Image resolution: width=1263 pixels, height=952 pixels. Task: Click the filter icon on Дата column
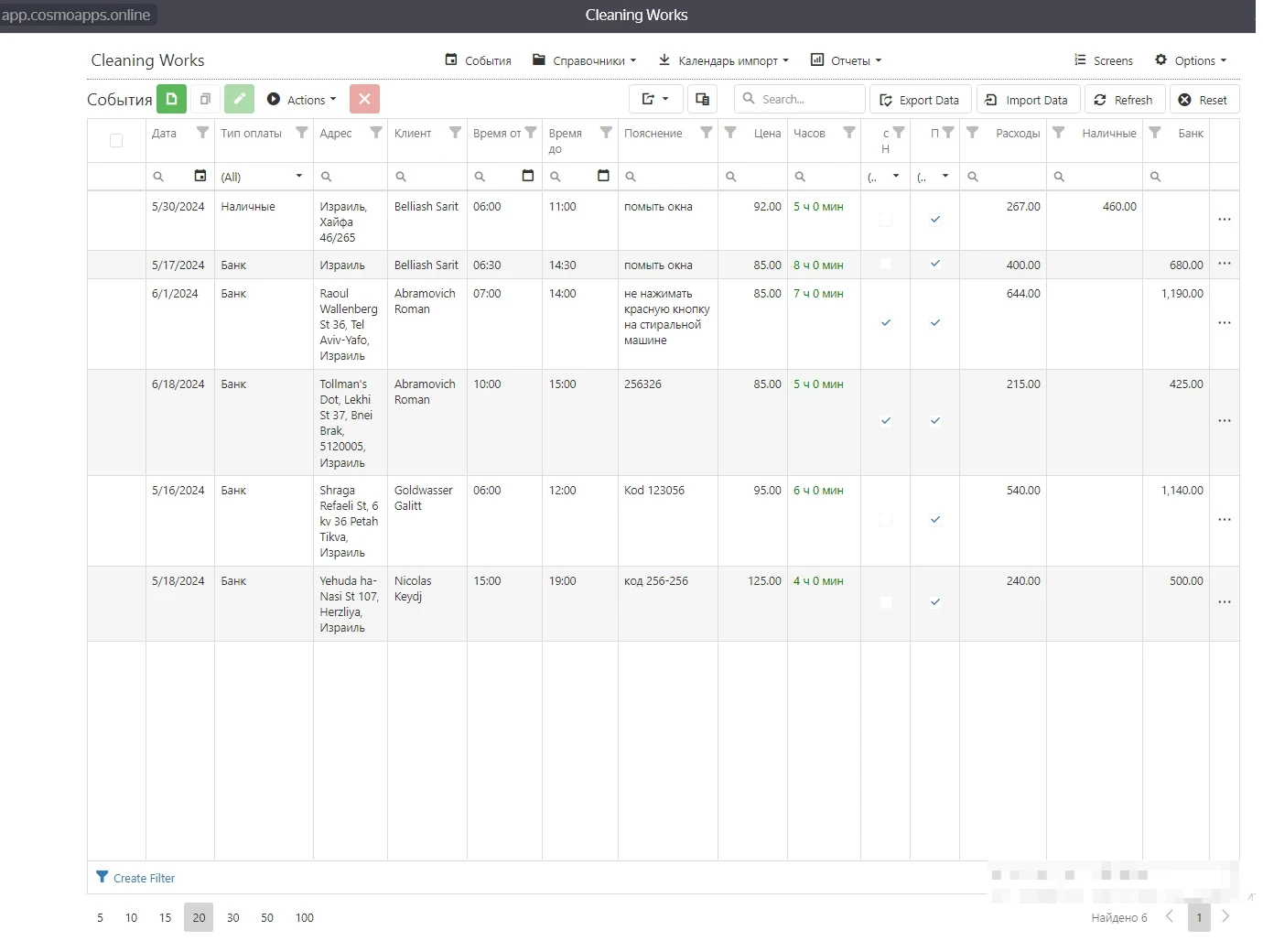click(x=202, y=133)
